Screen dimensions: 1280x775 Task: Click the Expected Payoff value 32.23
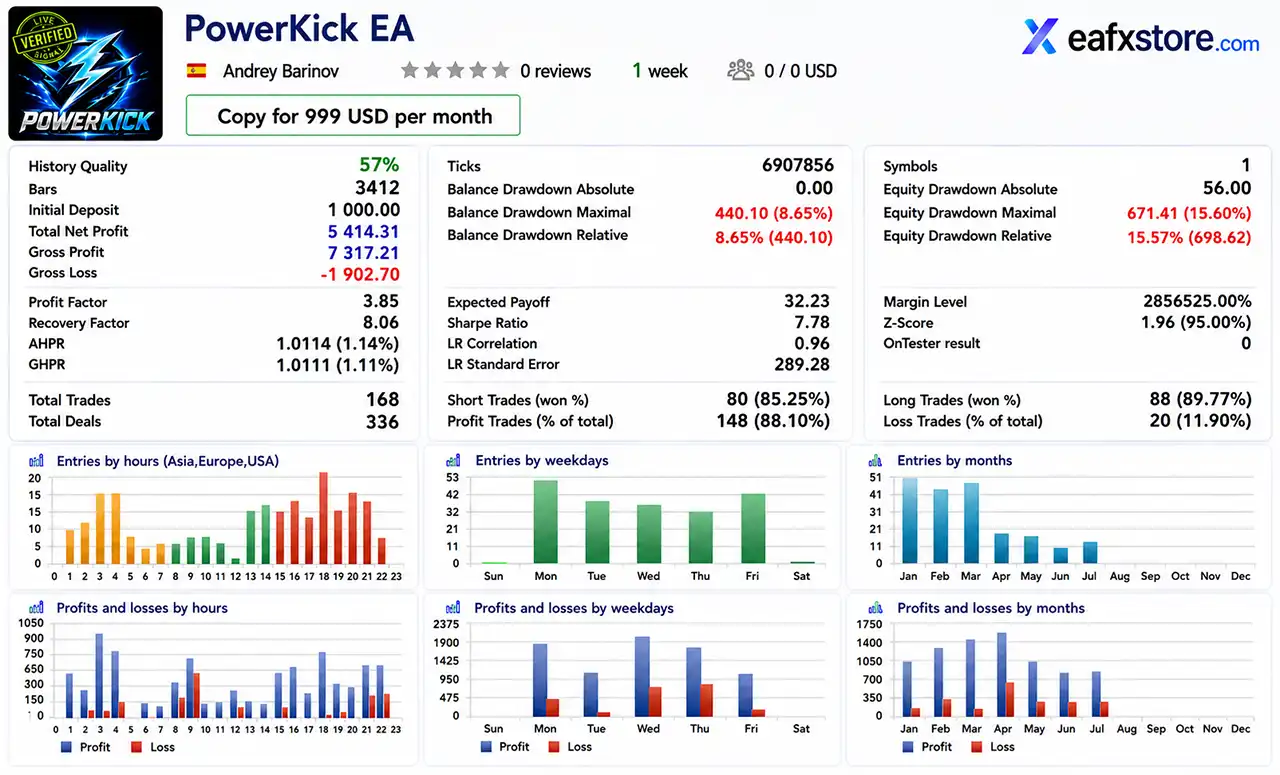(x=807, y=301)
